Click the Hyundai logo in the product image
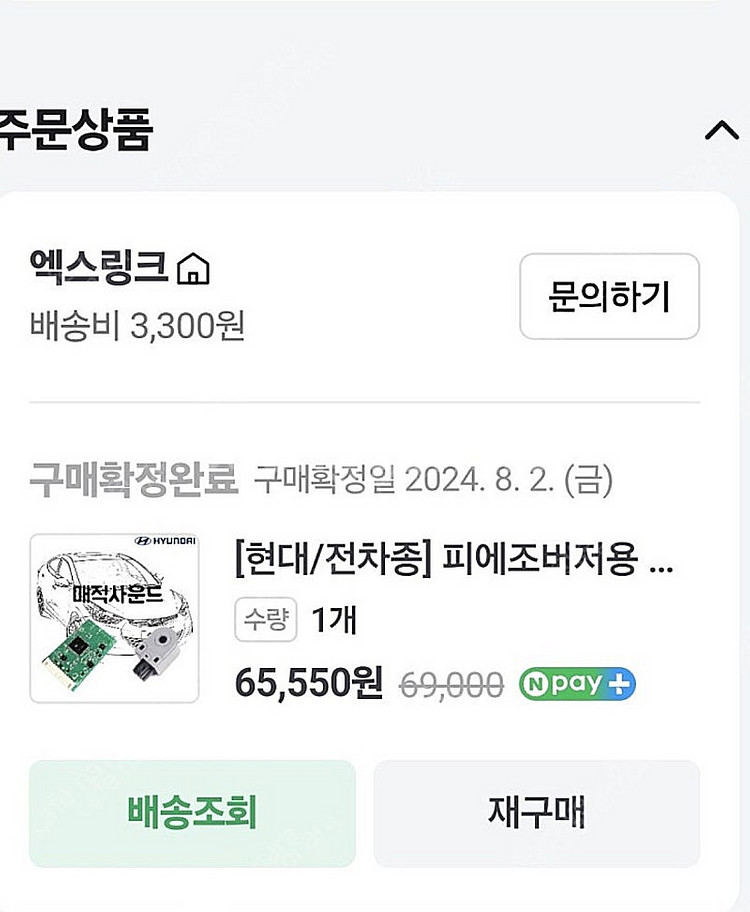Screen dimensions: 750x912 (x=165, y=541)
